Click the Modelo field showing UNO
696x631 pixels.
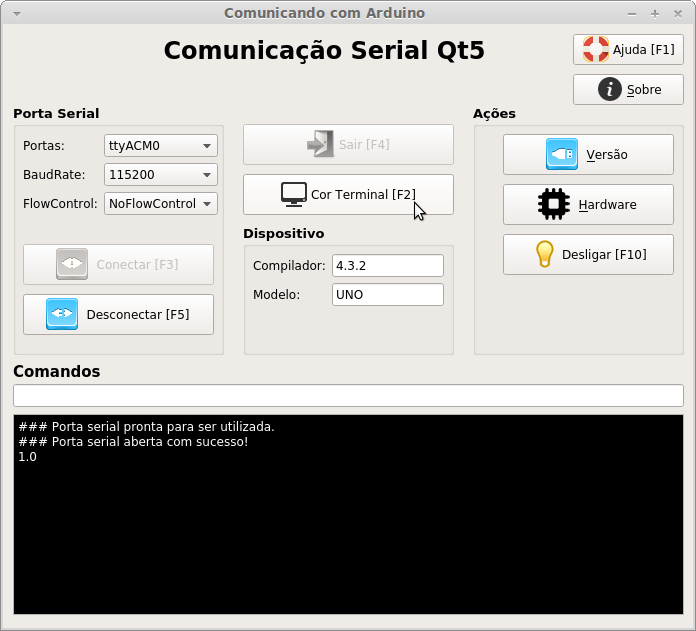(387, 295)
